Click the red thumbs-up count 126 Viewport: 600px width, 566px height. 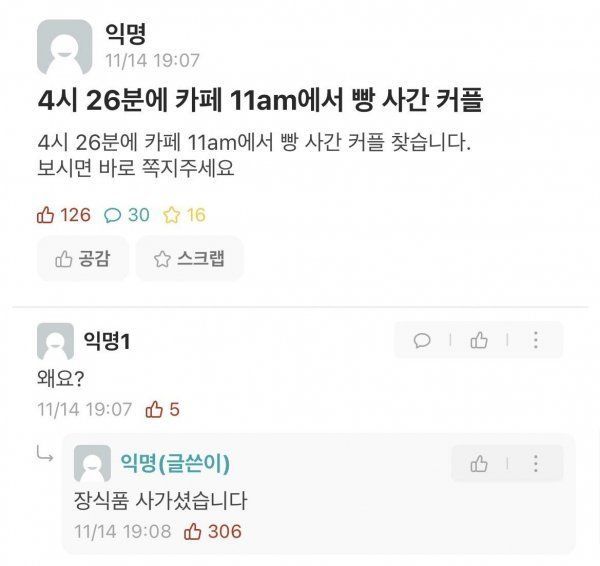click(x=64, y=215)
